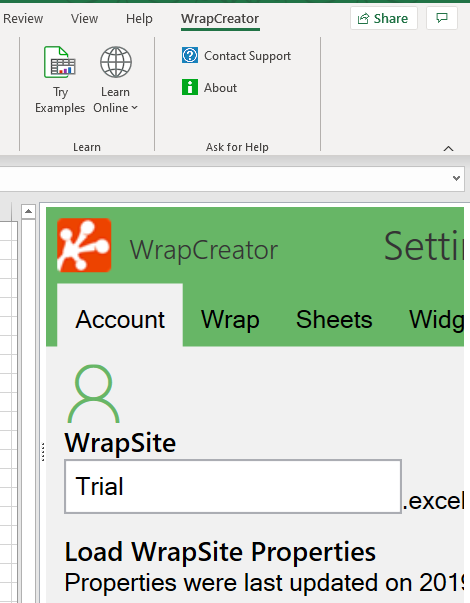Click the WrapSite name field containing Trial

click(x=233, y=486)
